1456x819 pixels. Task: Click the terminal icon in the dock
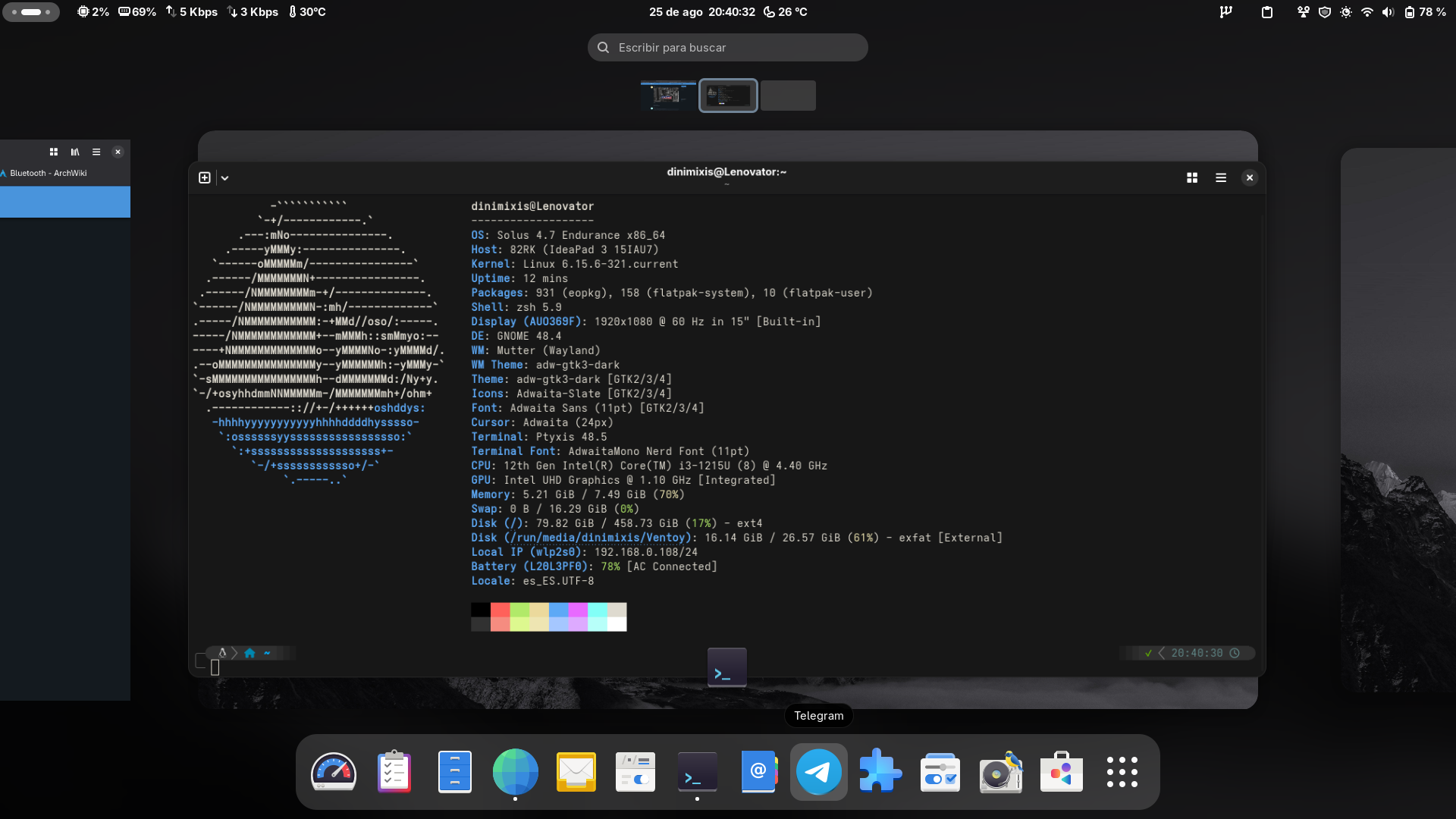point(698,772)
